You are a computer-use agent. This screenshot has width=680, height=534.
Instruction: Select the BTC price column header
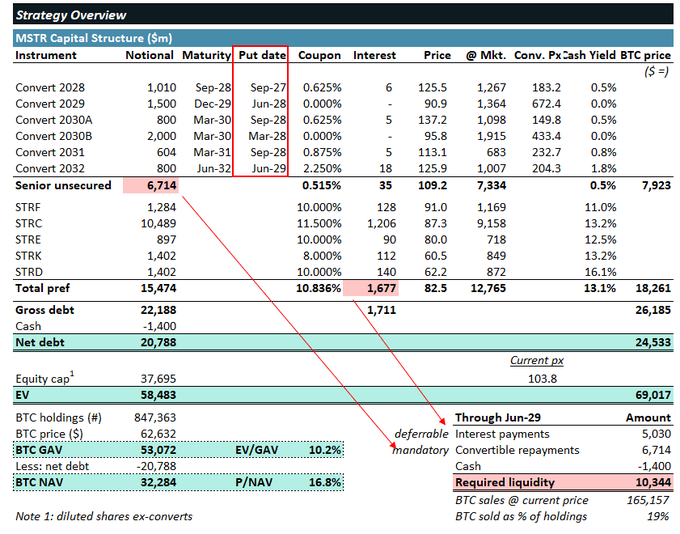[645, 55]
